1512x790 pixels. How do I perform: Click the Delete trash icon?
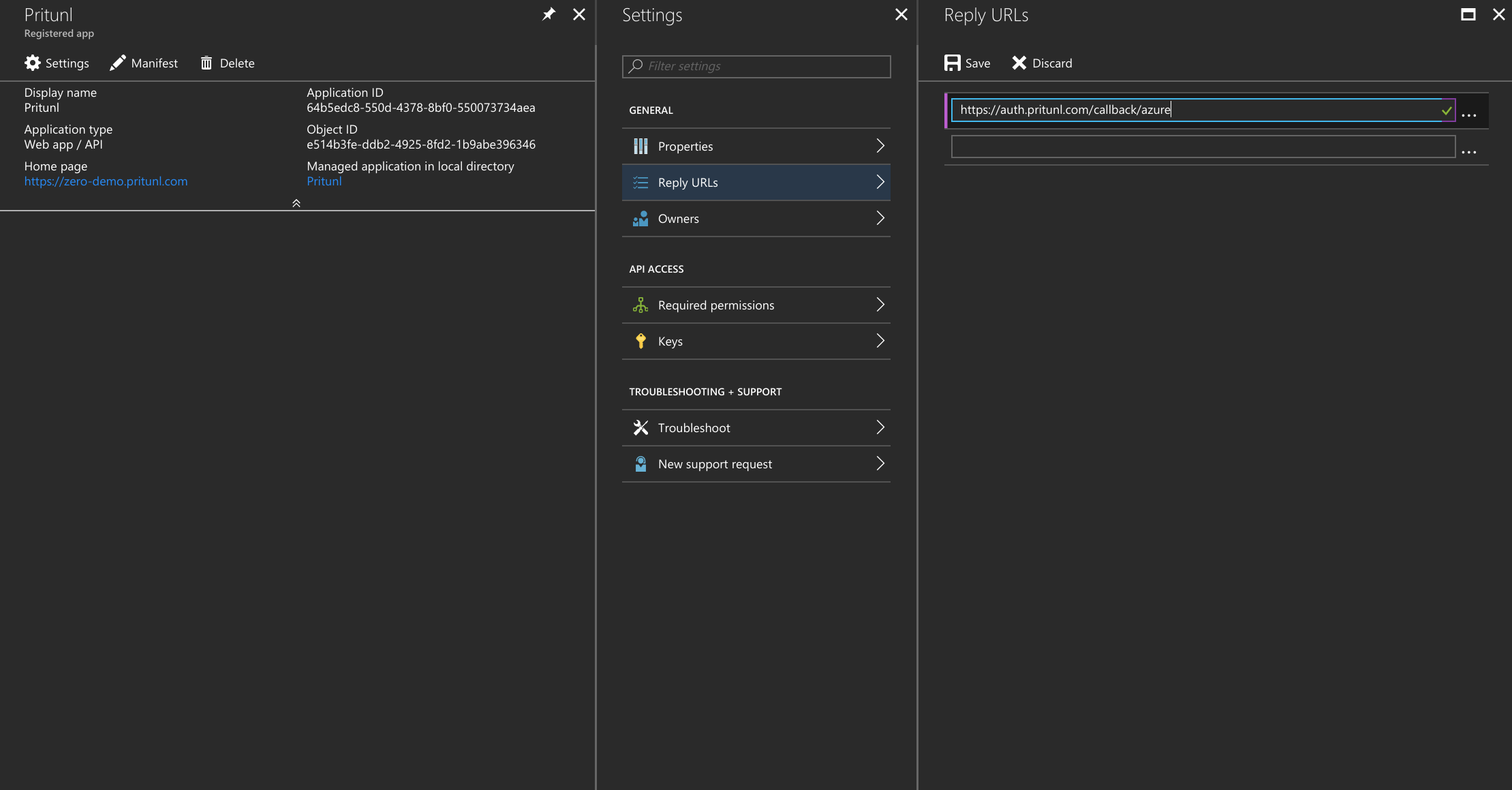(206, 63)
